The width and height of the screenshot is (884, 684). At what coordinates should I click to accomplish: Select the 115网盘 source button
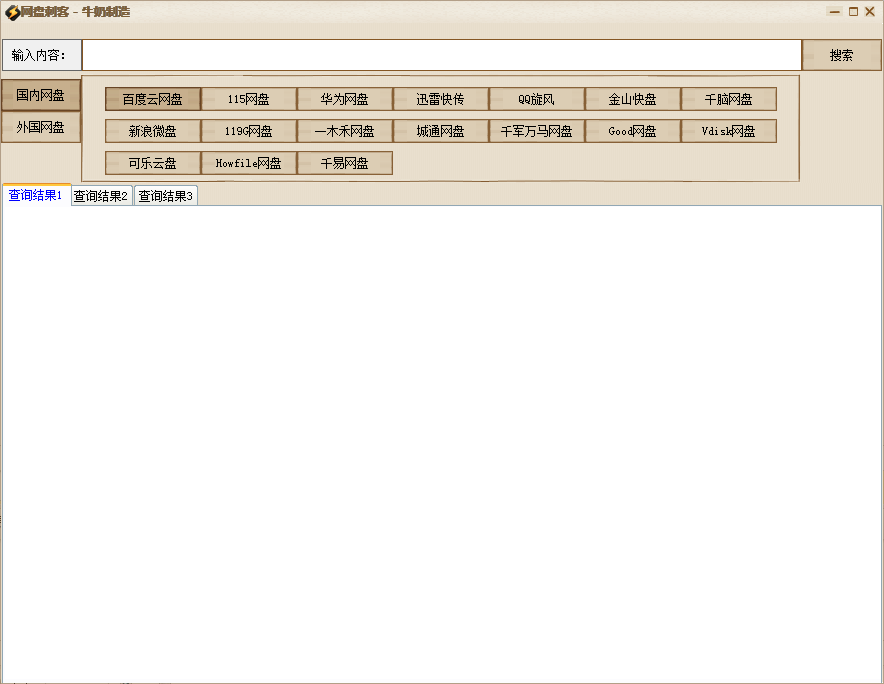click(x=249, y=99)
